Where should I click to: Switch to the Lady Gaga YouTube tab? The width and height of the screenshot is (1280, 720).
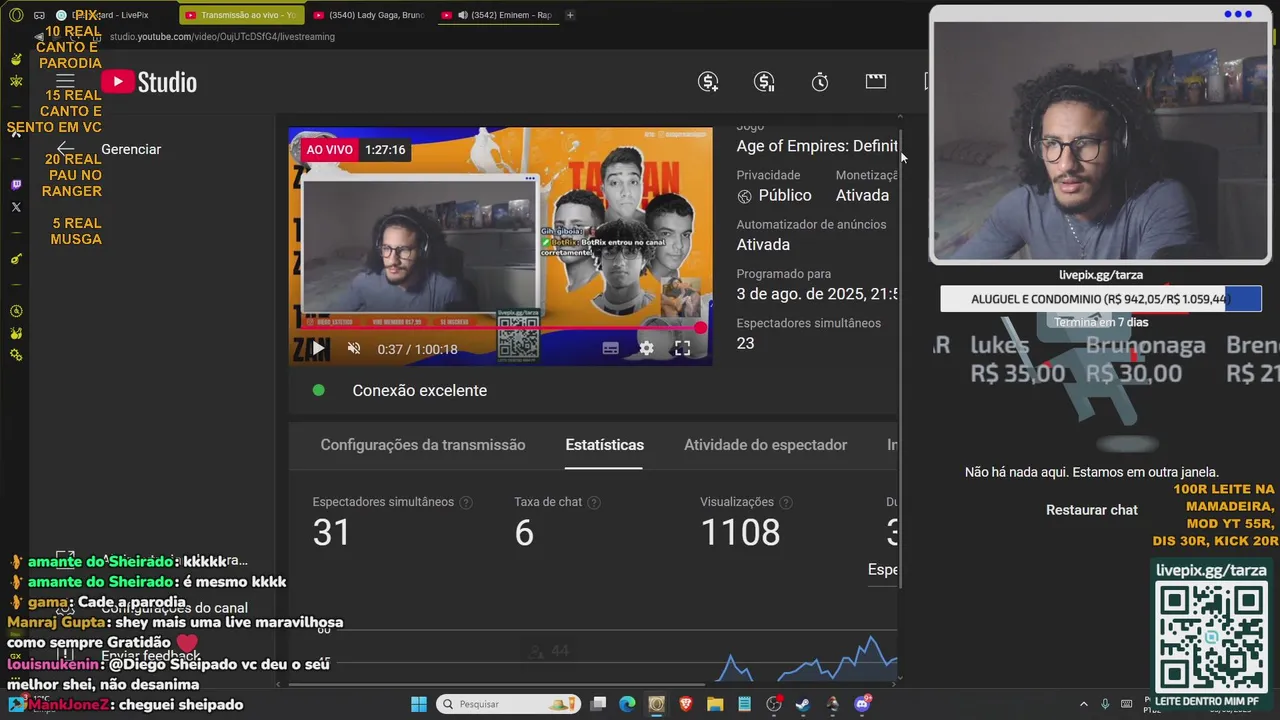tap(368, 15)
